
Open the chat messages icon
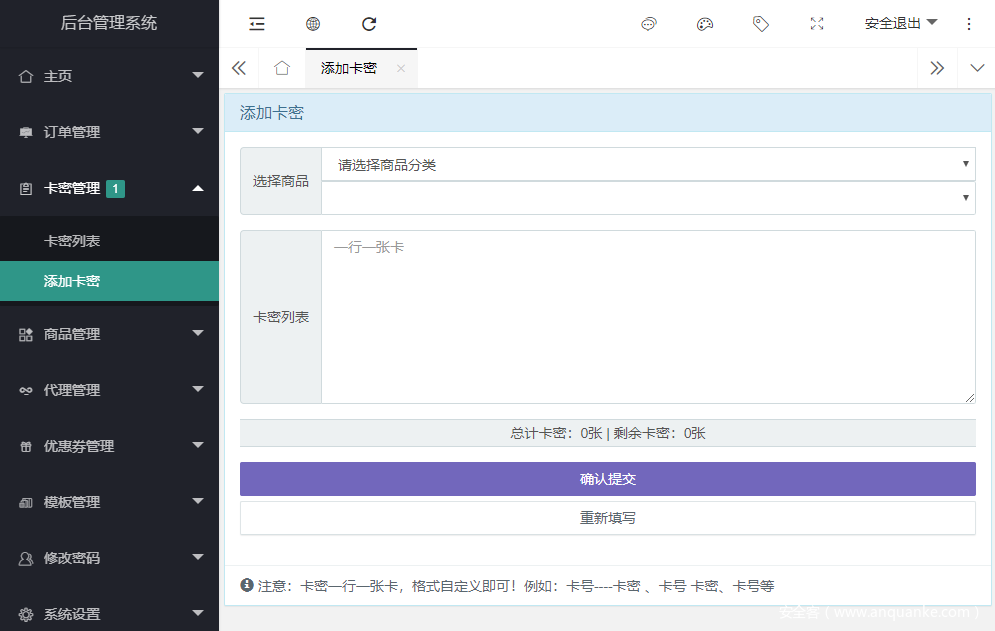(x=649, y=24)
